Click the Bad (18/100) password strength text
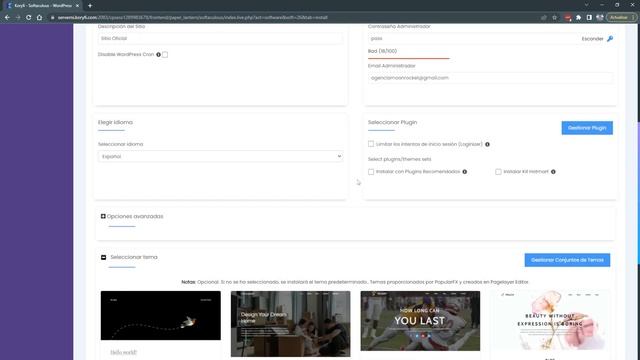The image size is (640, 360). point(382,51)
